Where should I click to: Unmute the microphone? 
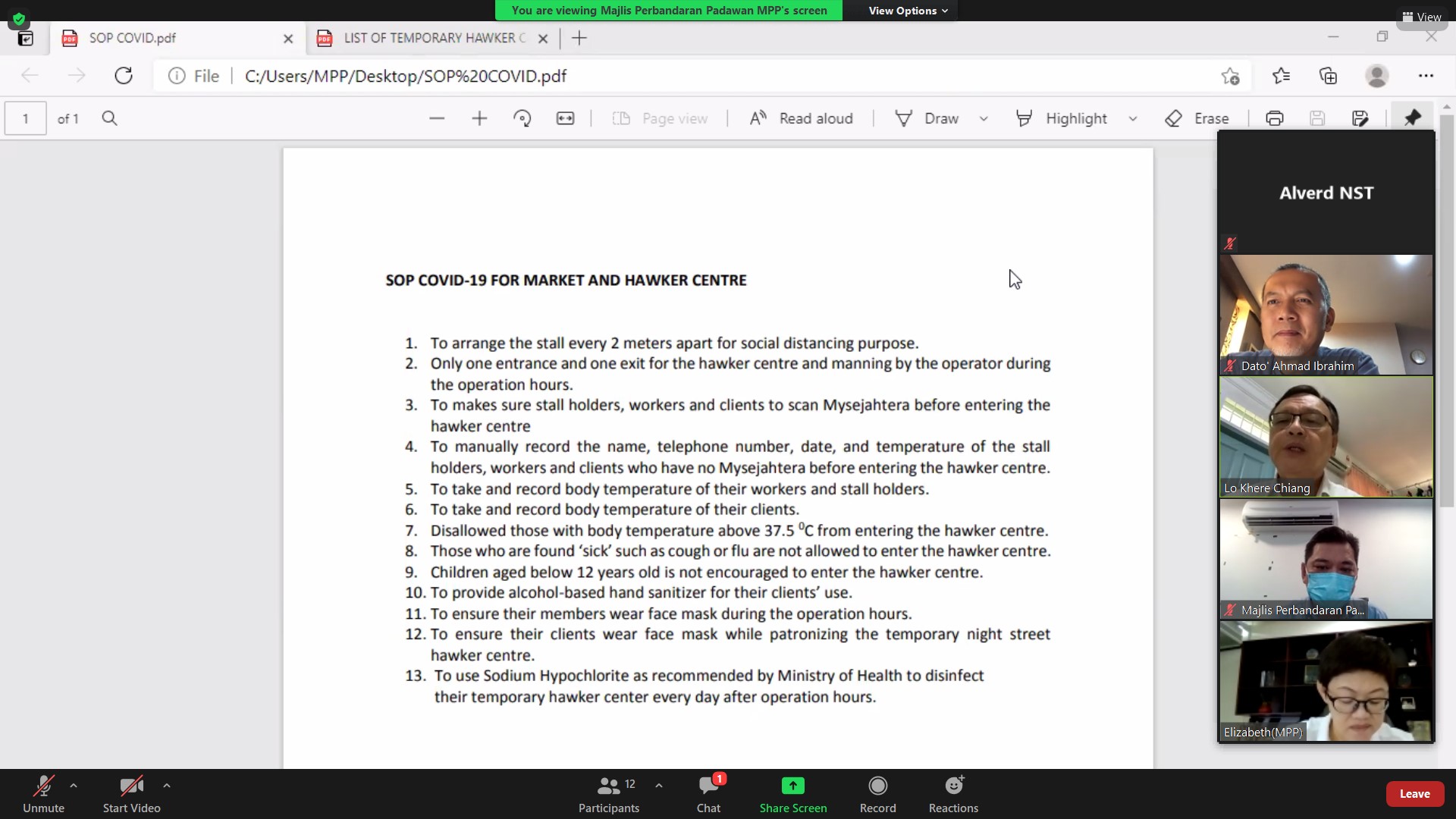click(x=43, y=793)
